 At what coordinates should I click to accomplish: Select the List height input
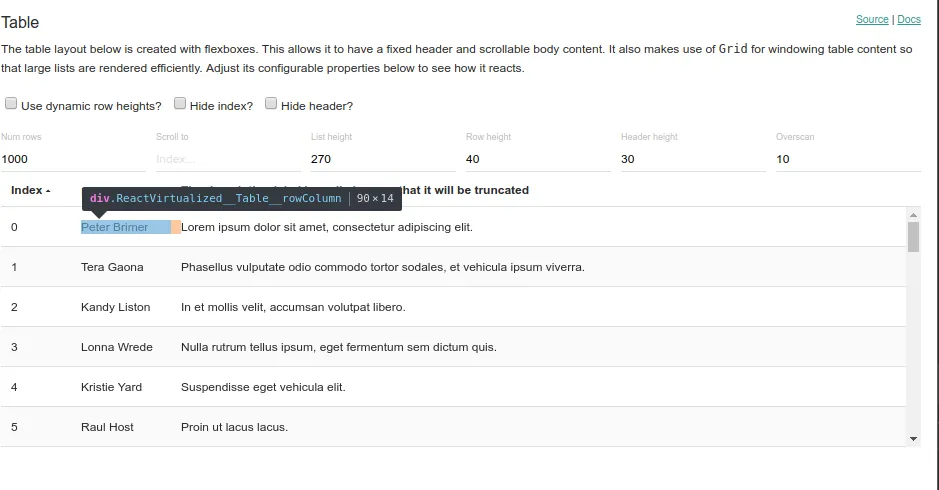coord(383,159)
